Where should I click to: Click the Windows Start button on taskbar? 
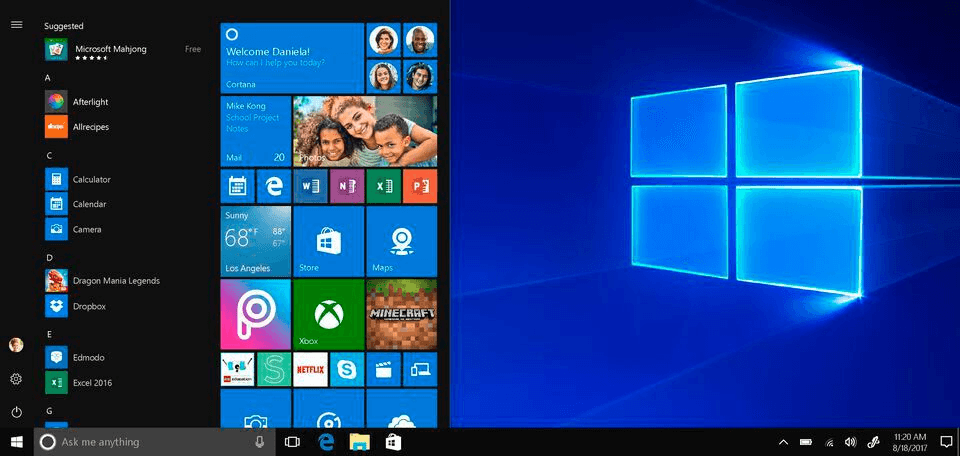17,442
